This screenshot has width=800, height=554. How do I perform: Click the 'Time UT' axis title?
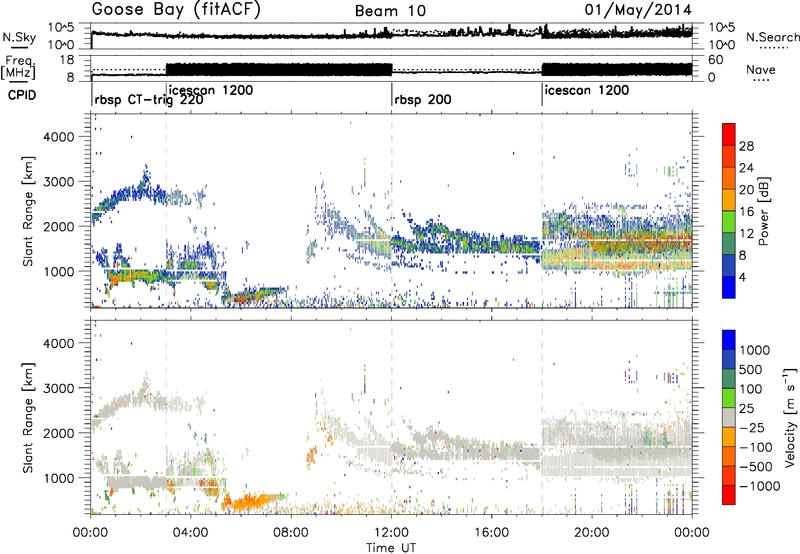[x=391, y=548]
